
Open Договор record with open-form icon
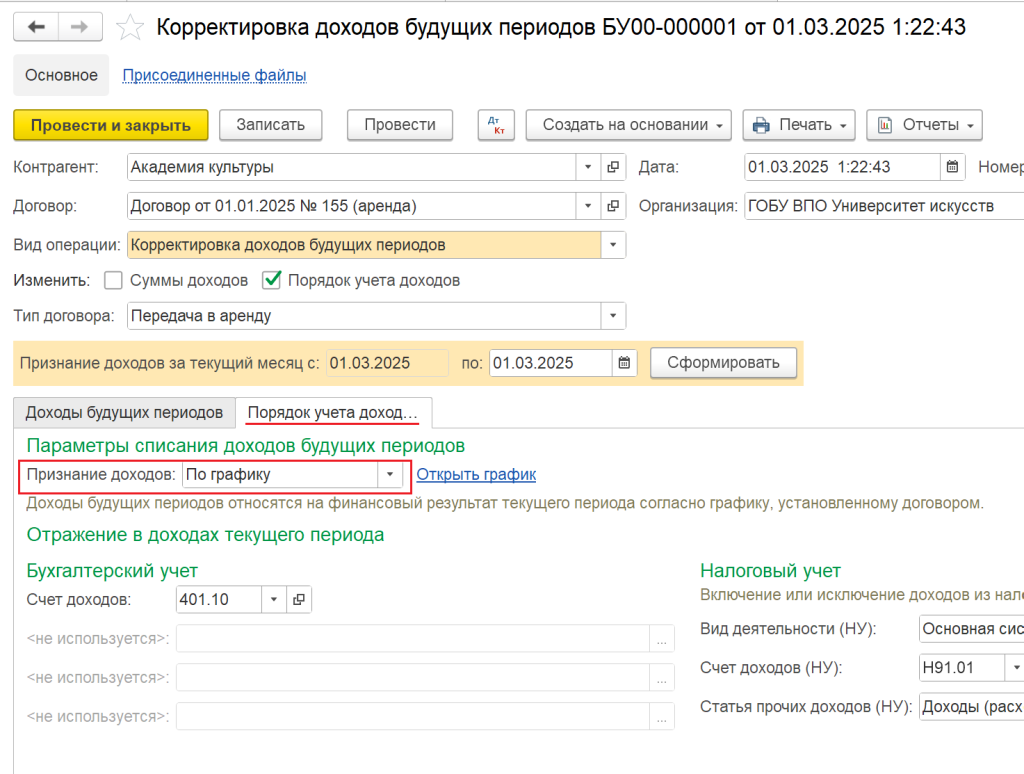[613, 206]
